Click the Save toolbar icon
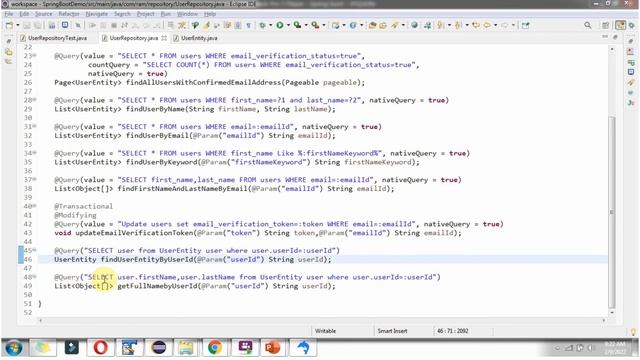 tap(27, 25)
